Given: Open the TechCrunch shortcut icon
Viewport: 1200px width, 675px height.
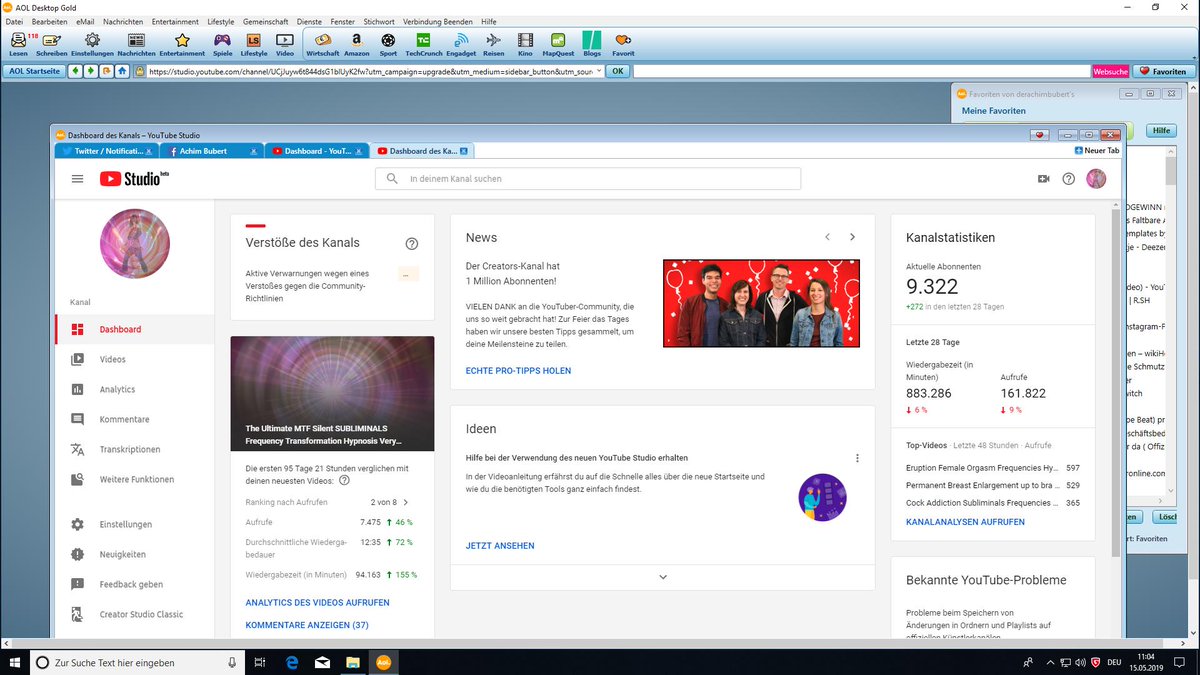Looking at the screenshot, I should 423,43.
